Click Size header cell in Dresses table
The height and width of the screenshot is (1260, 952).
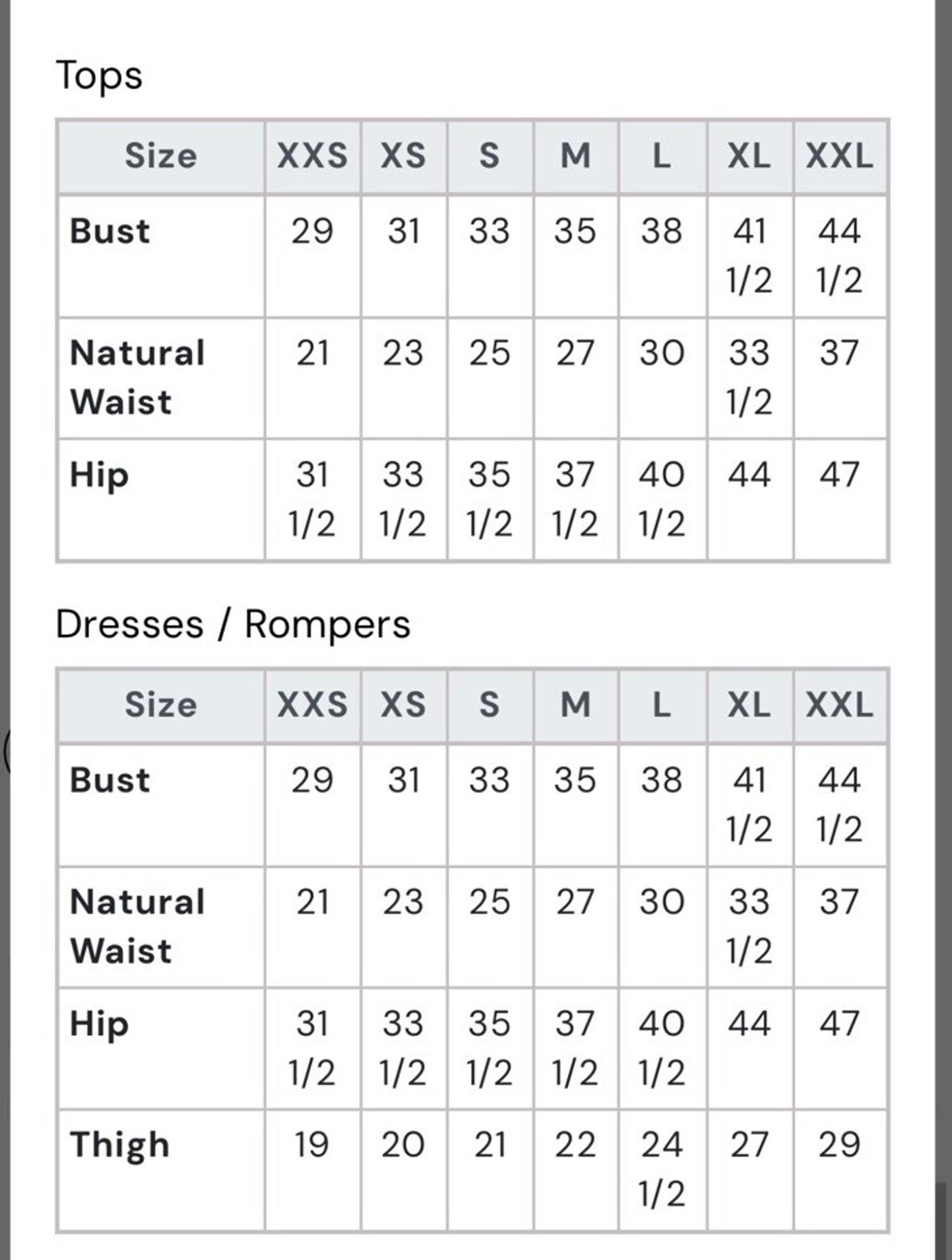pyautogui.click(x=161, y=704)
